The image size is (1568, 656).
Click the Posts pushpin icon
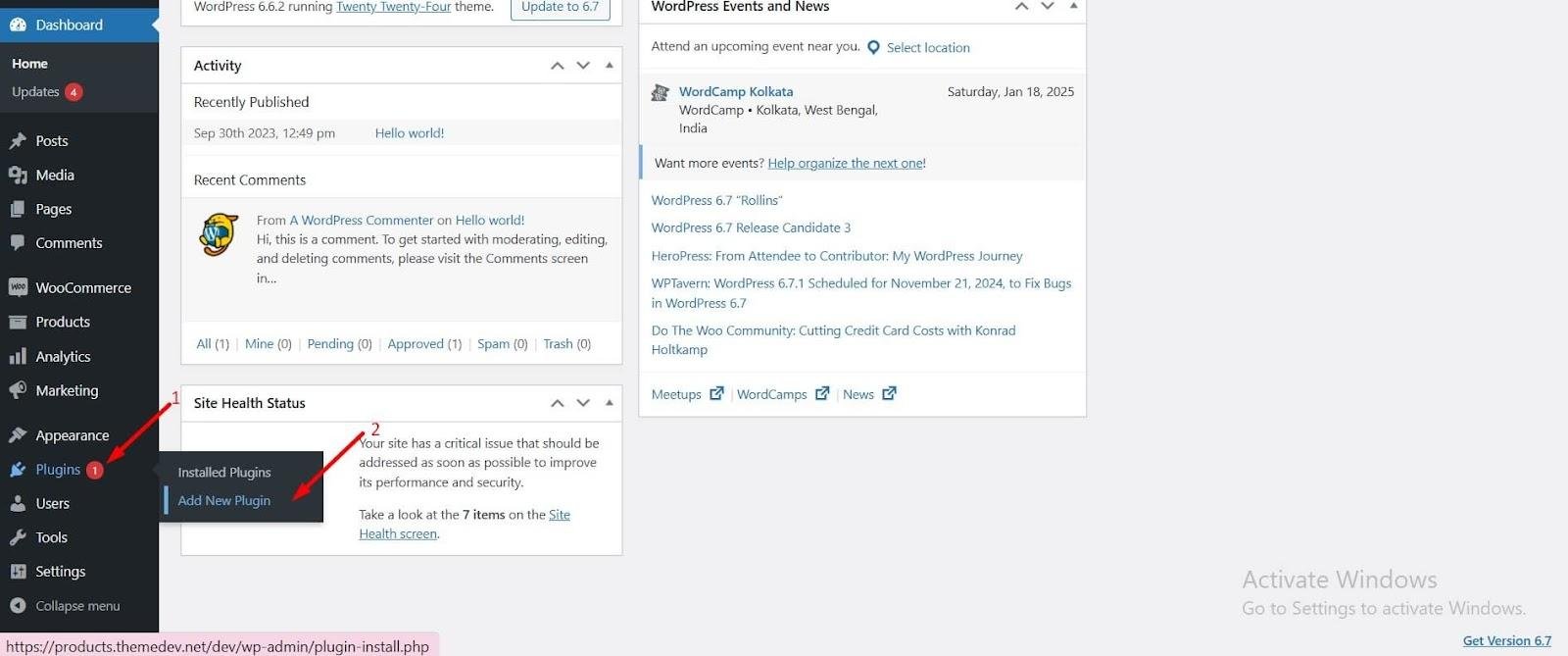pyautogui.click(x=18, y=141)
